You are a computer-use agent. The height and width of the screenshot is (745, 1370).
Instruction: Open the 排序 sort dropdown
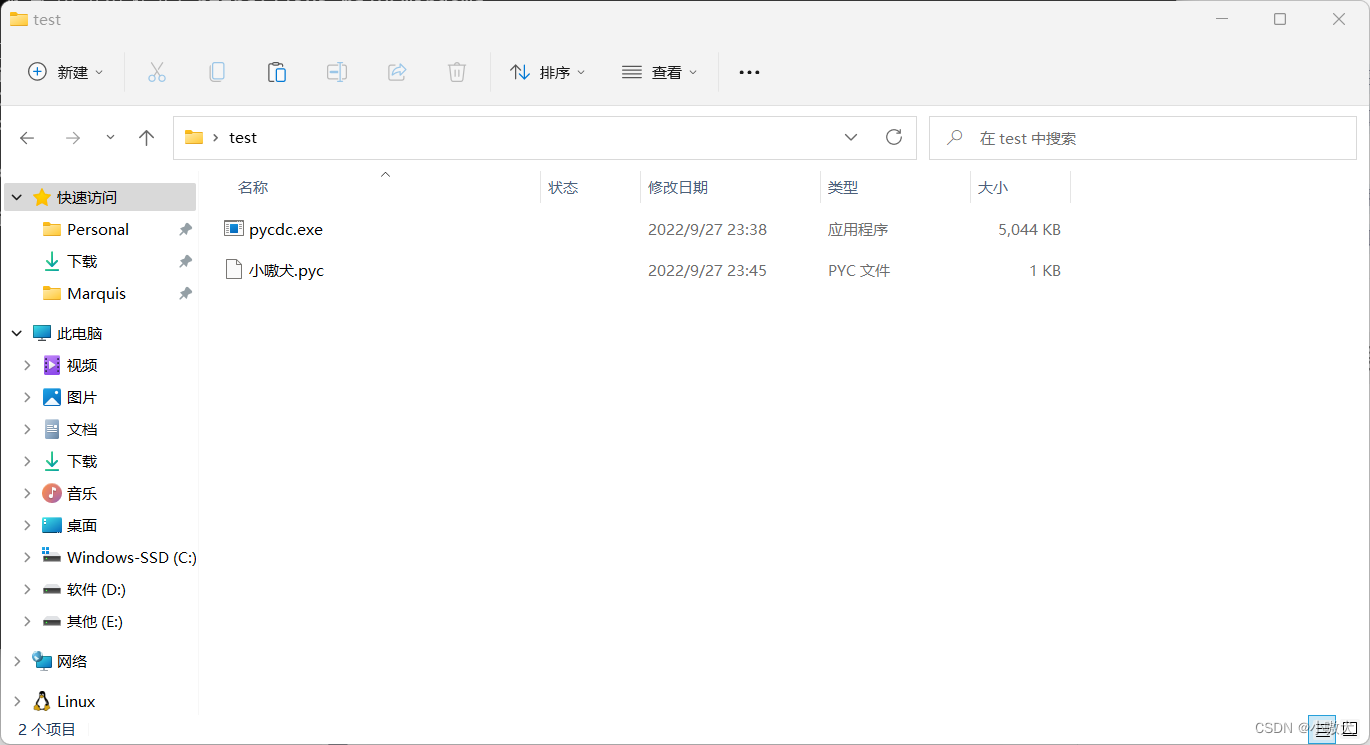click(548, 71)
